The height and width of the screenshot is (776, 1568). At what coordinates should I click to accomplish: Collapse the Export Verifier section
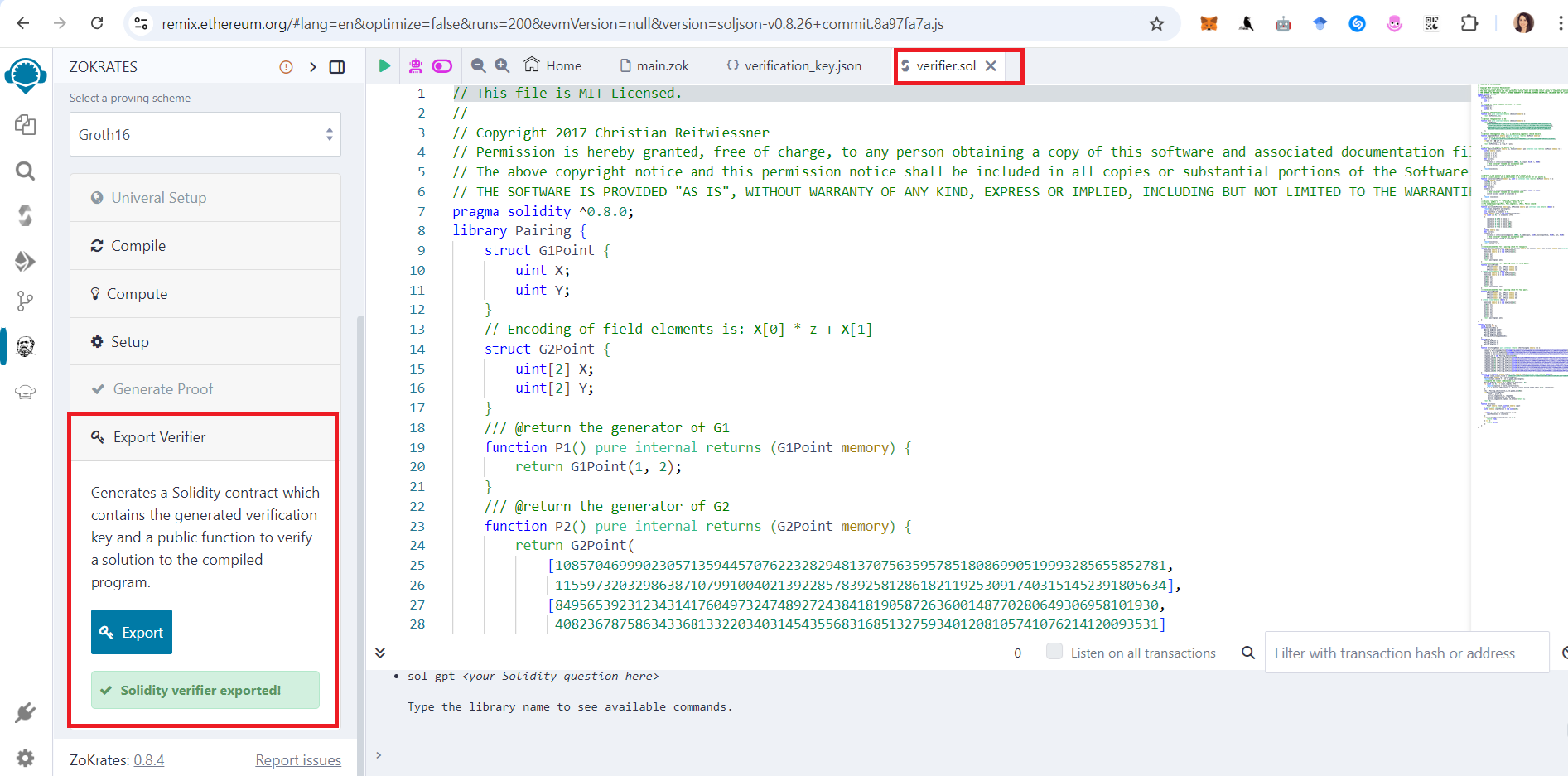click(x=204, y=437)
